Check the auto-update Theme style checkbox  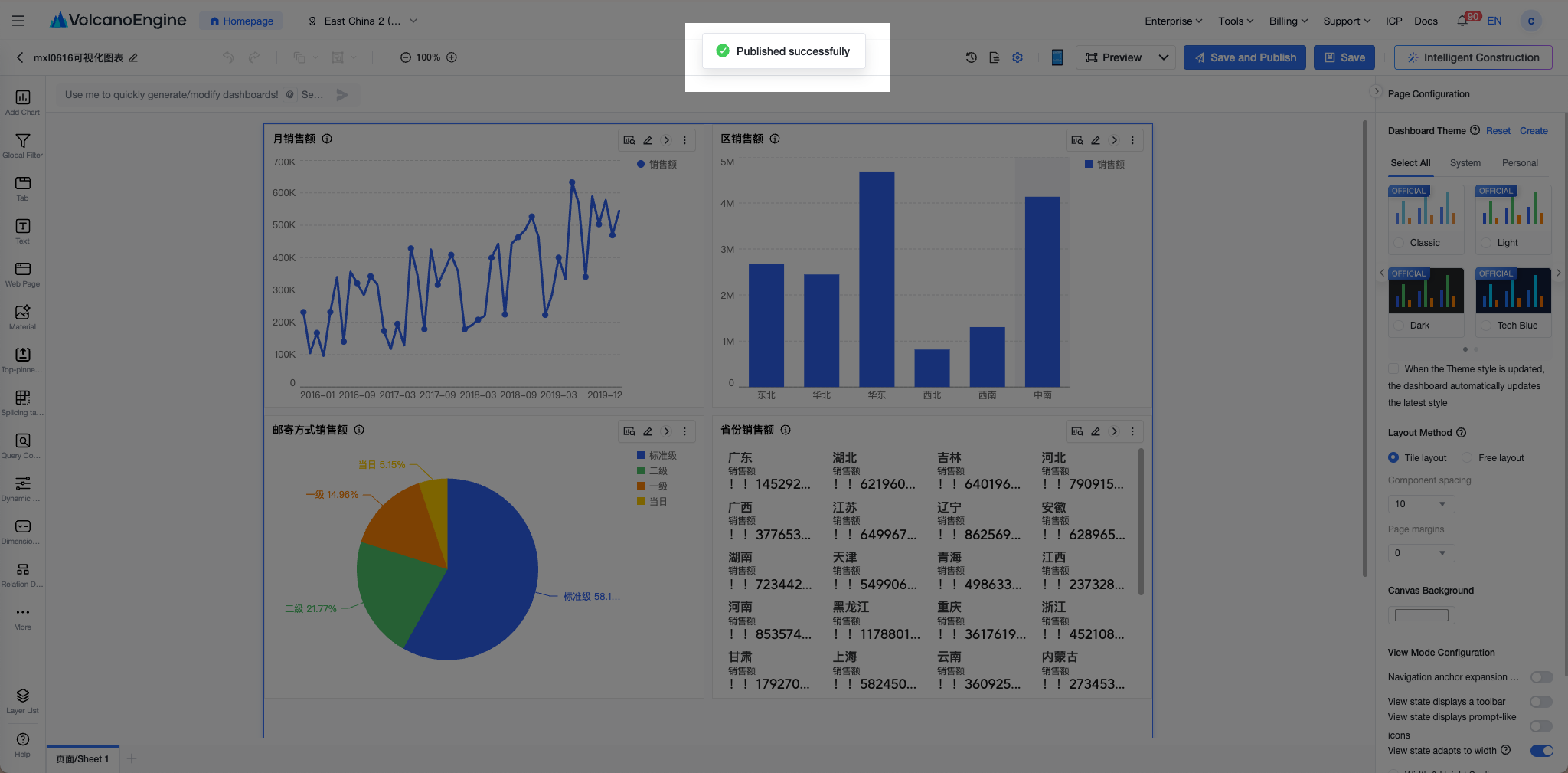tap(1393, 369)
